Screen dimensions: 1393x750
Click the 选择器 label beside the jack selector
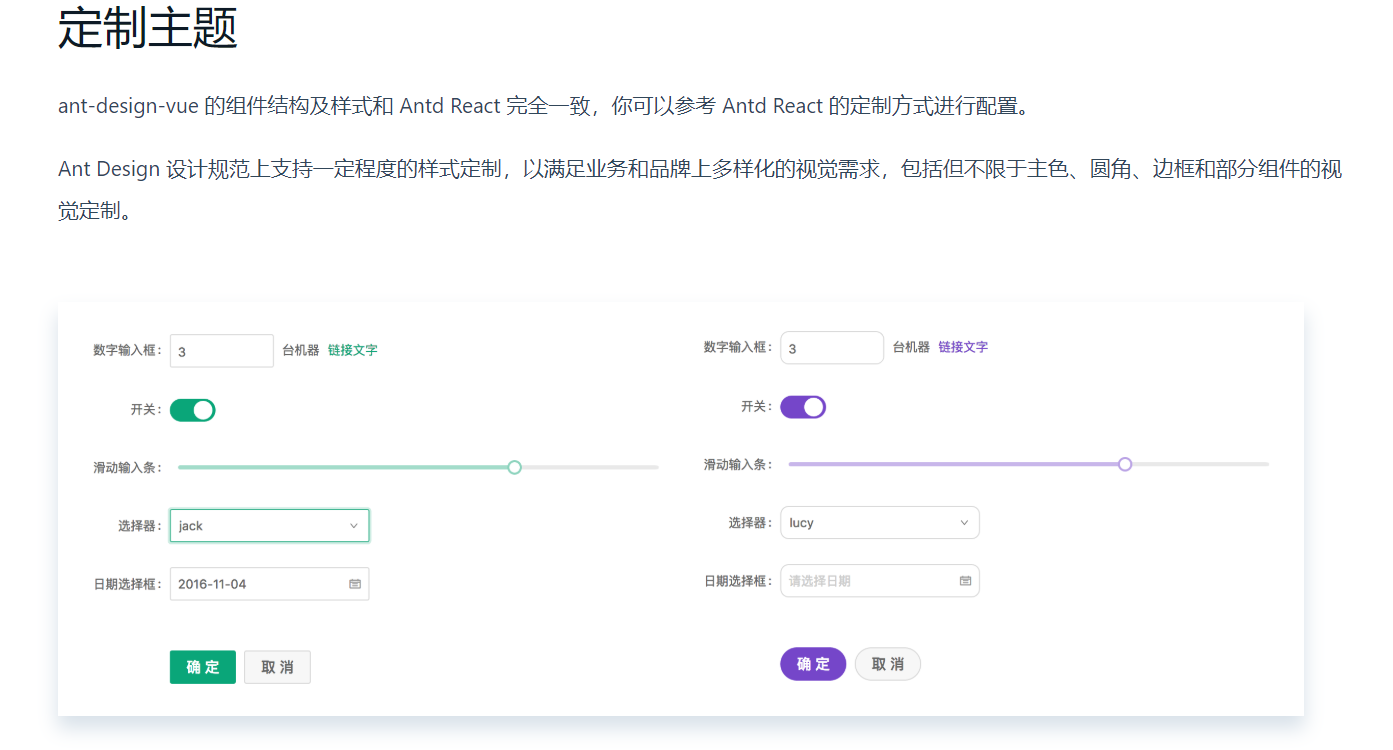tap(139, 526)
